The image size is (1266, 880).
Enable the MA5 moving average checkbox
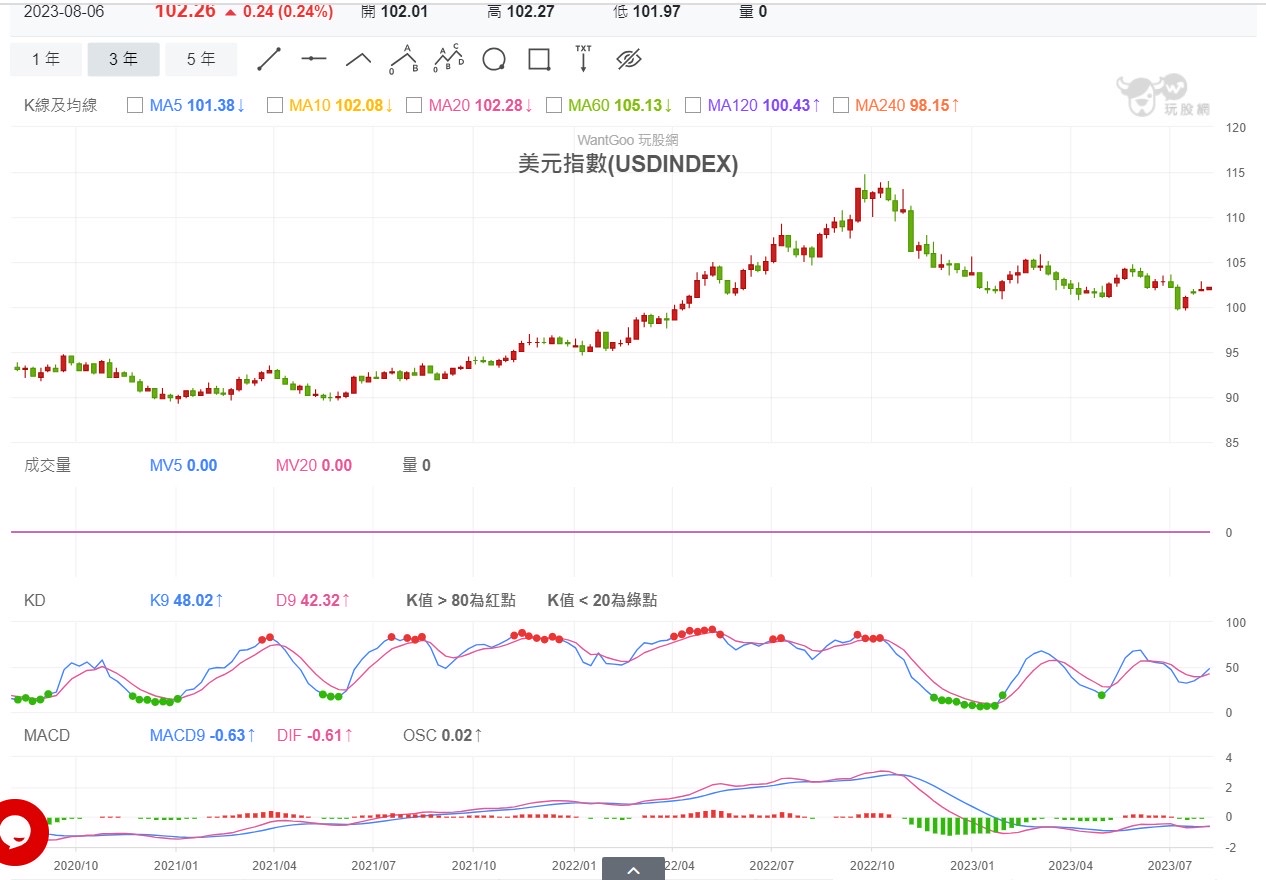(x=135, y=105)
